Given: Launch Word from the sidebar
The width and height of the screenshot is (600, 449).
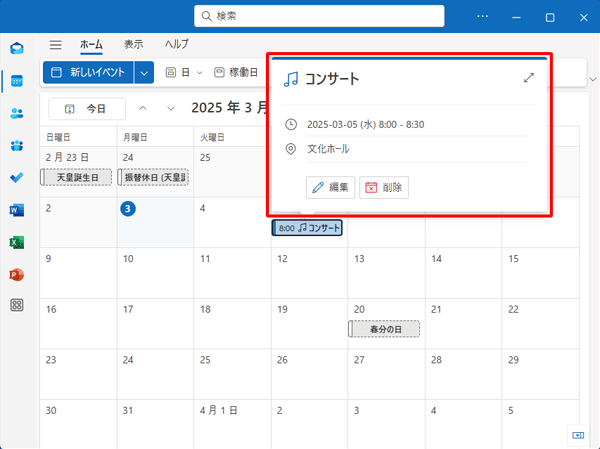Looking at the screenshot, I should click(x=17, y=210).
